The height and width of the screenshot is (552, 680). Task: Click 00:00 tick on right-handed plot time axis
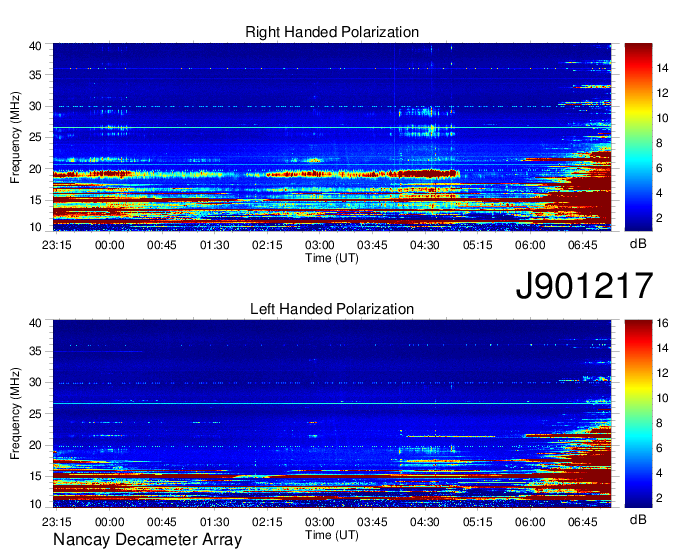click(x=109, y=245)
